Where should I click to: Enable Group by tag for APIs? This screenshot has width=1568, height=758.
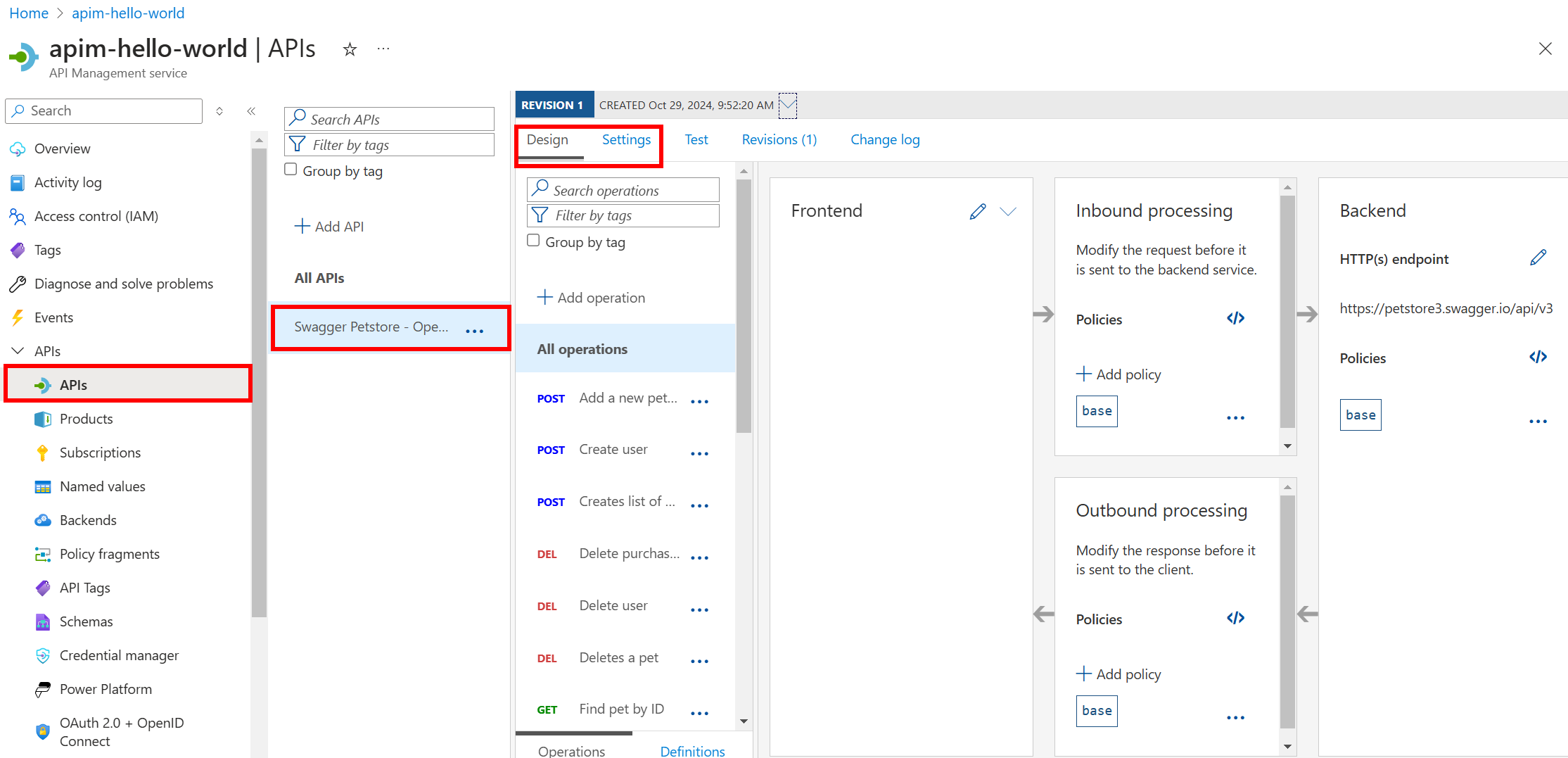pyautogui.click(x=291, y=170)
